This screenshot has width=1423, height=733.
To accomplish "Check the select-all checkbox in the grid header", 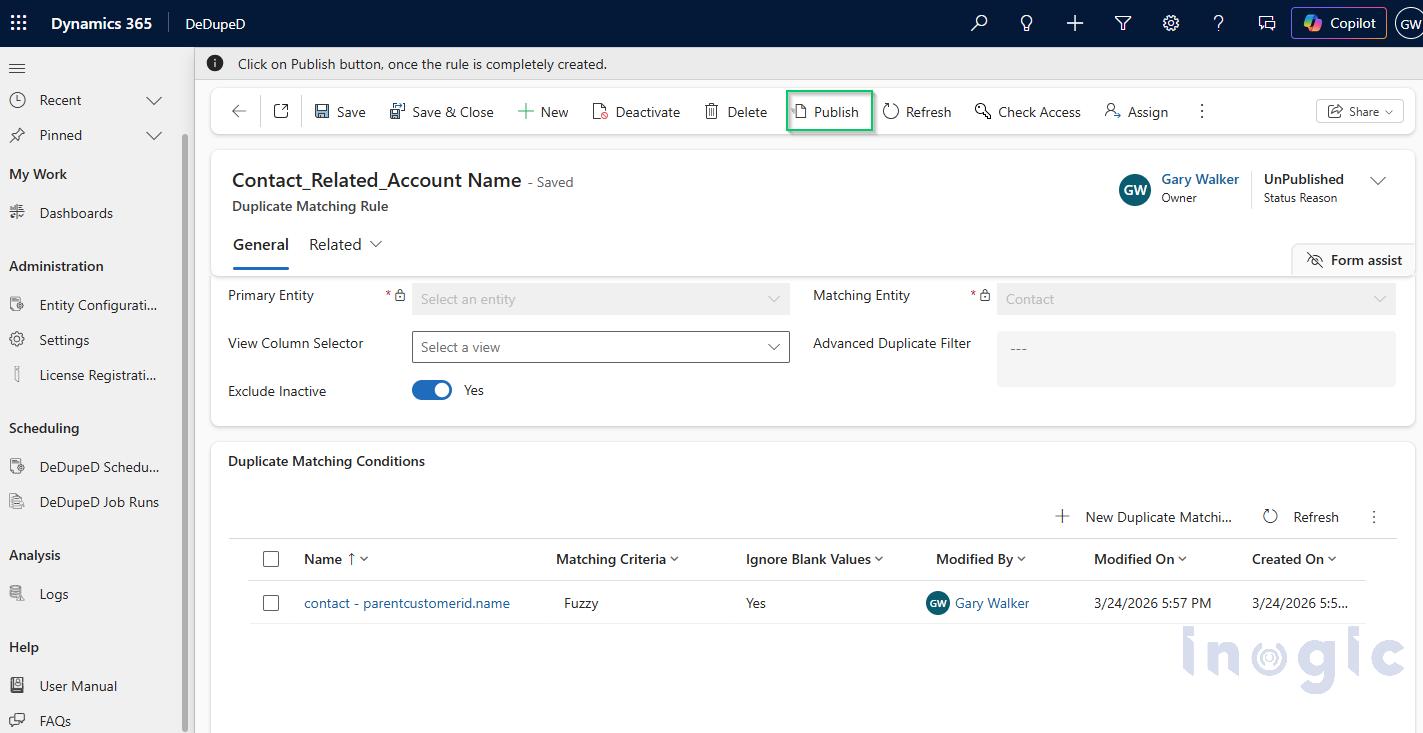I will [x=271, y=559].
